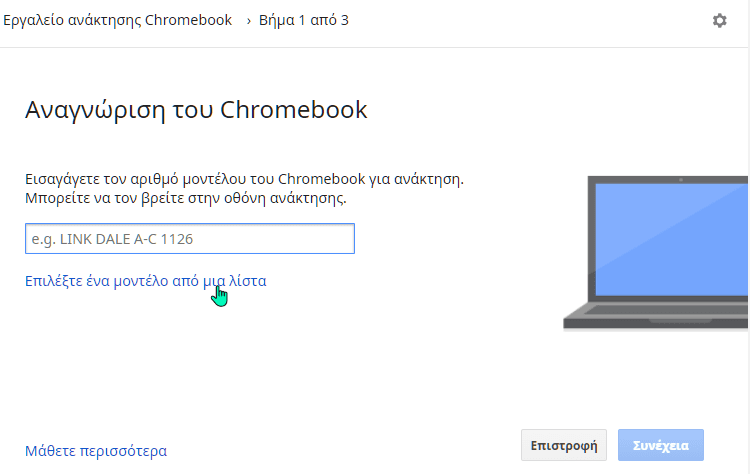This screenshot has width=750, height=474.
Task: Click the word 'Chromebook' in the main heading
Action: pyautogui.click(x=294, y=110)
